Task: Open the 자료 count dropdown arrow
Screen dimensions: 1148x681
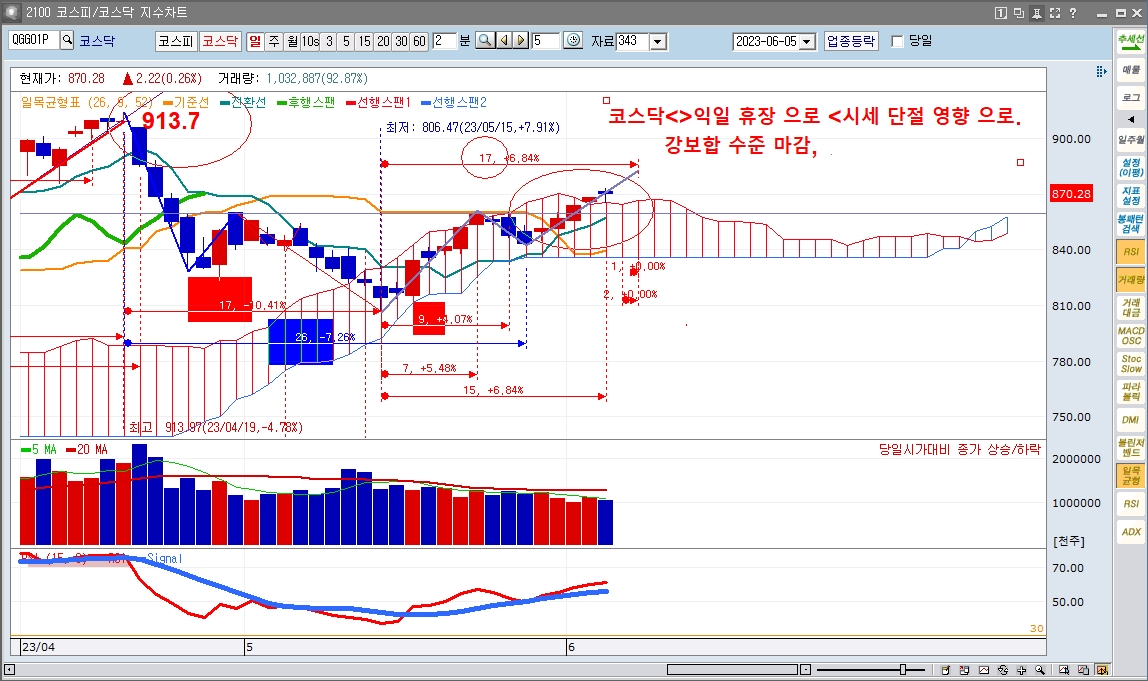Action: [x=657, y=41]
